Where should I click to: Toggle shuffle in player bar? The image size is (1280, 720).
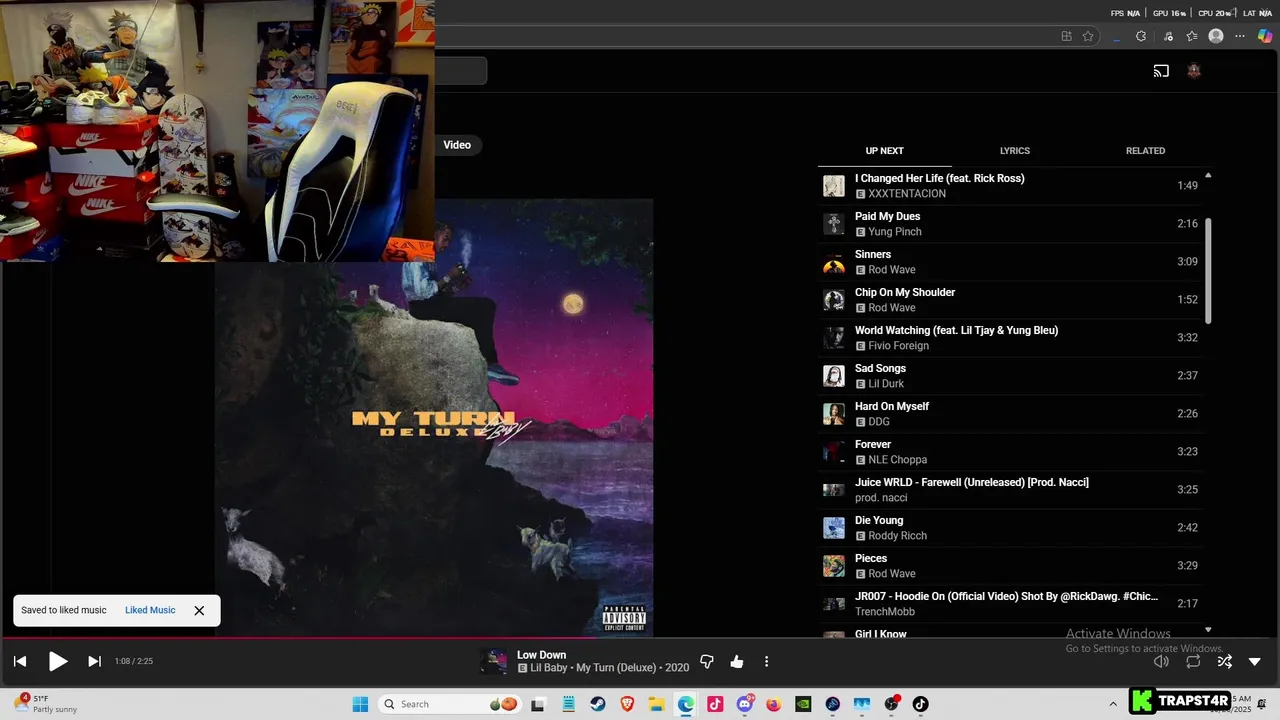[x=1224, y=661]
